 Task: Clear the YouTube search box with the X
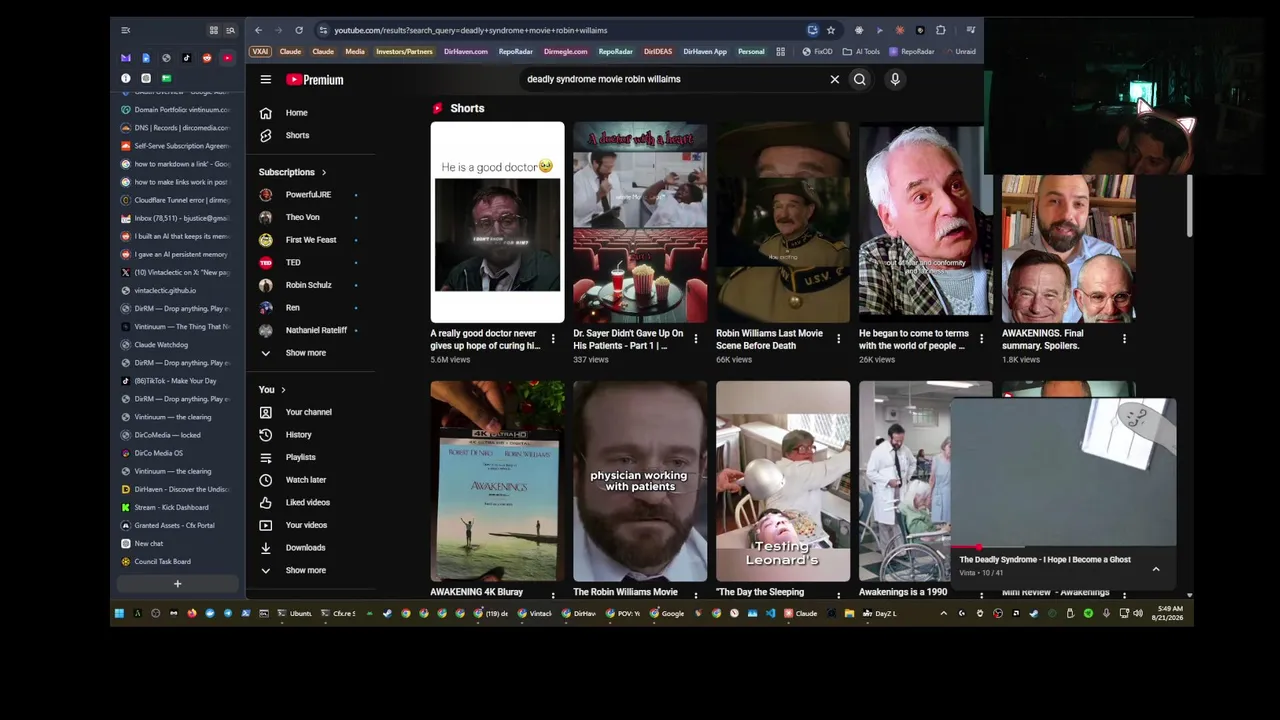click(835, 79)
